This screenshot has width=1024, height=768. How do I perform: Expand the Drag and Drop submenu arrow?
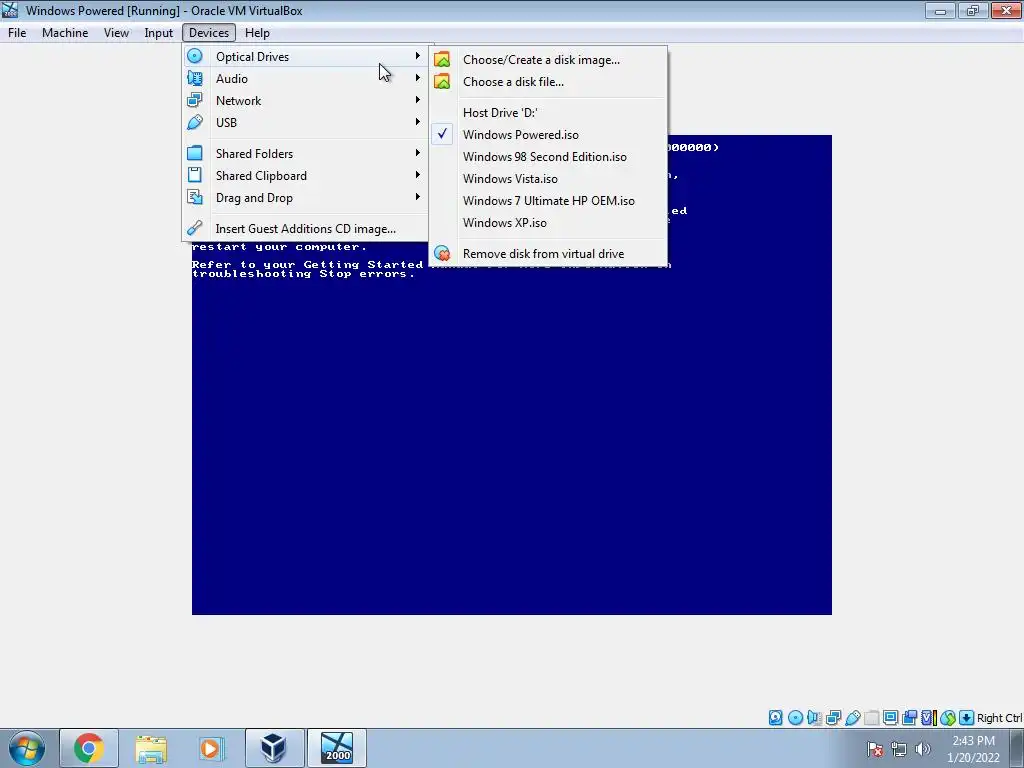pyautogui.click(x=417, y=197)
